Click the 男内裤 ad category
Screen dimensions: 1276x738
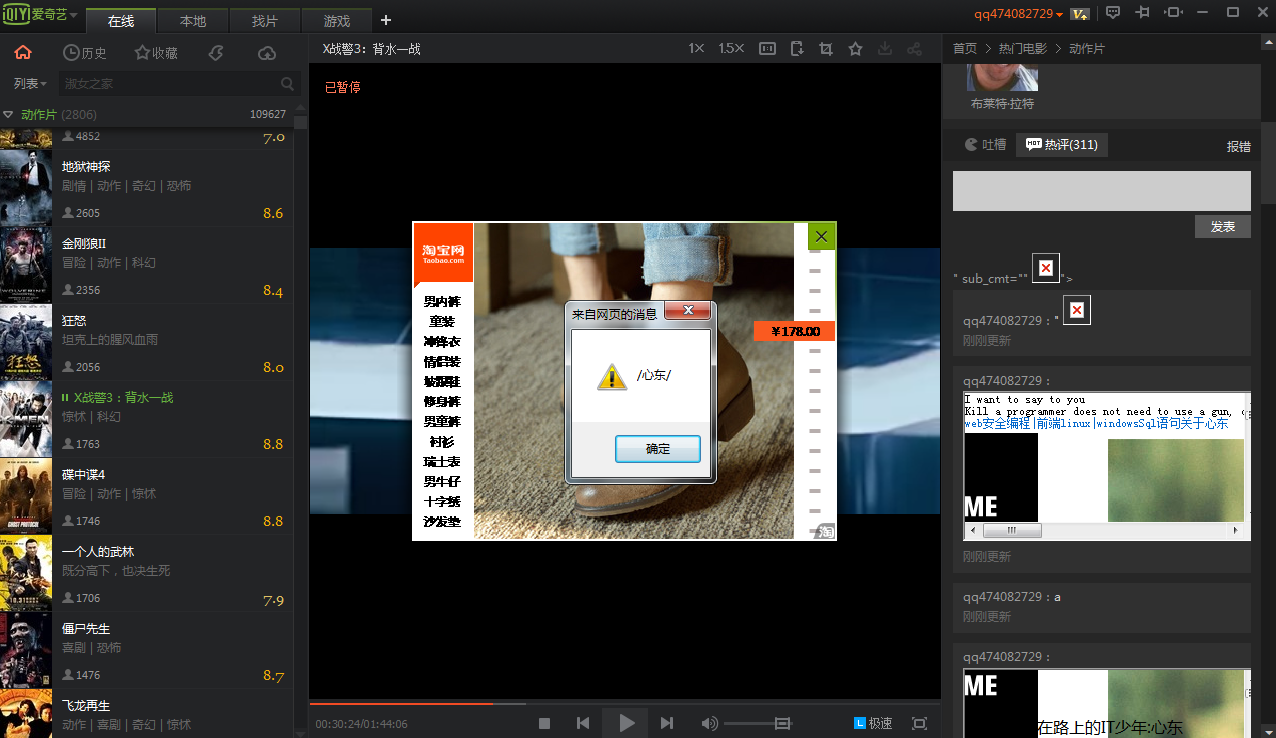point(442,302)
